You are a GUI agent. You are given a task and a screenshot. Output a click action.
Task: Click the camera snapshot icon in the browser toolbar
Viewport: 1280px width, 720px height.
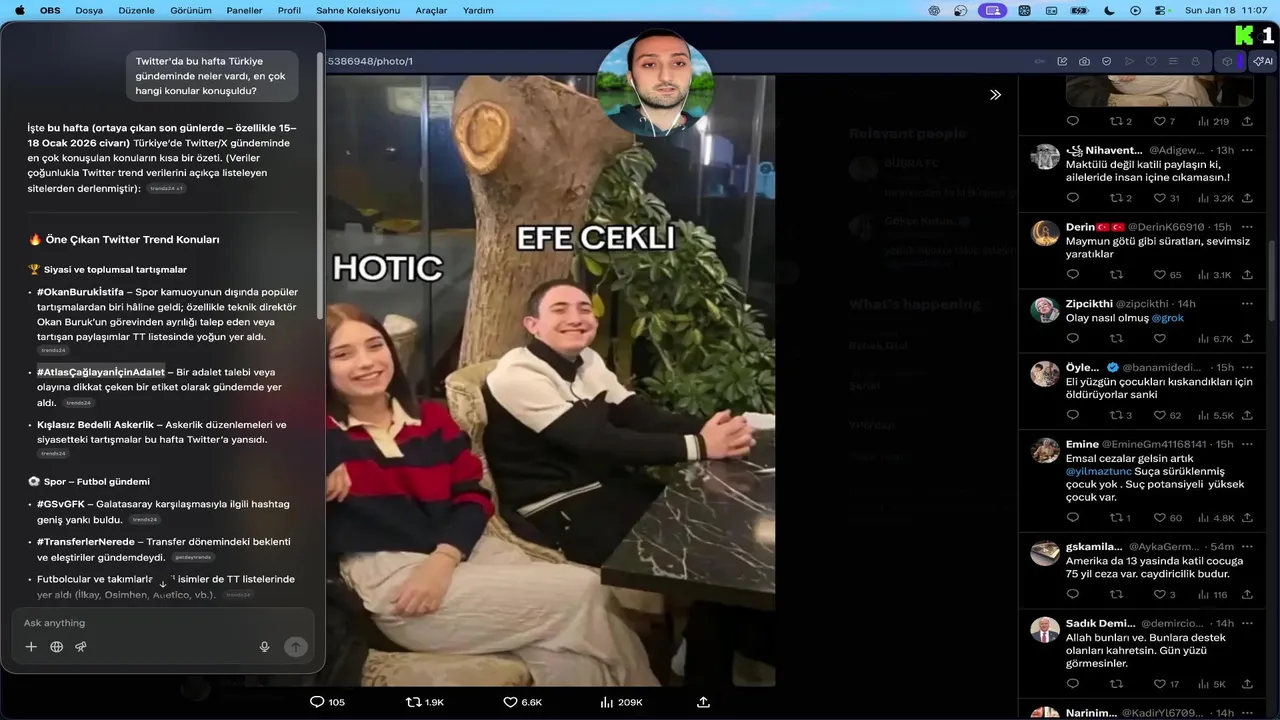[1084, 61]
